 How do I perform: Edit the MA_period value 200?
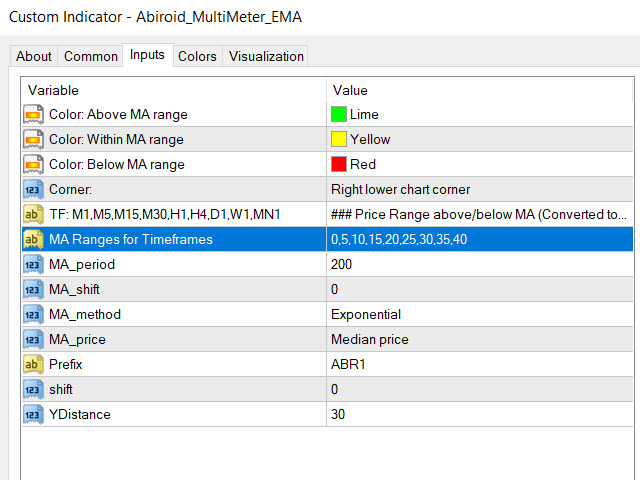tap(341, 264)
